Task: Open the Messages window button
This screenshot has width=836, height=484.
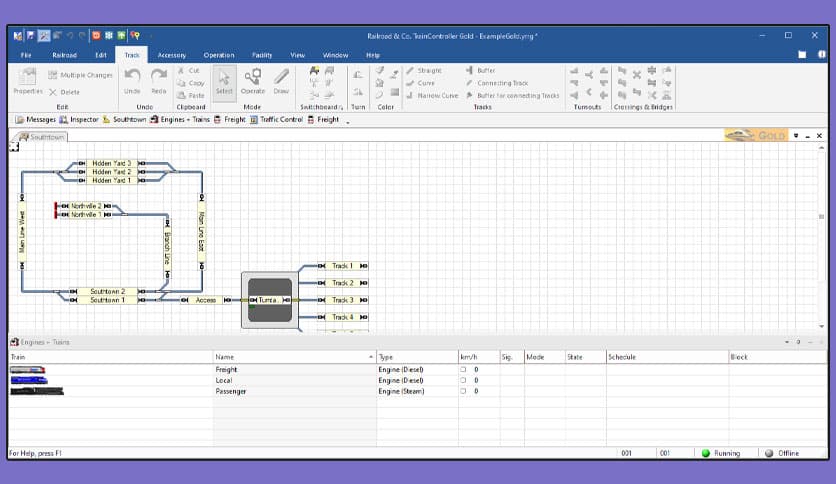Action: click(x=35, y=119)
